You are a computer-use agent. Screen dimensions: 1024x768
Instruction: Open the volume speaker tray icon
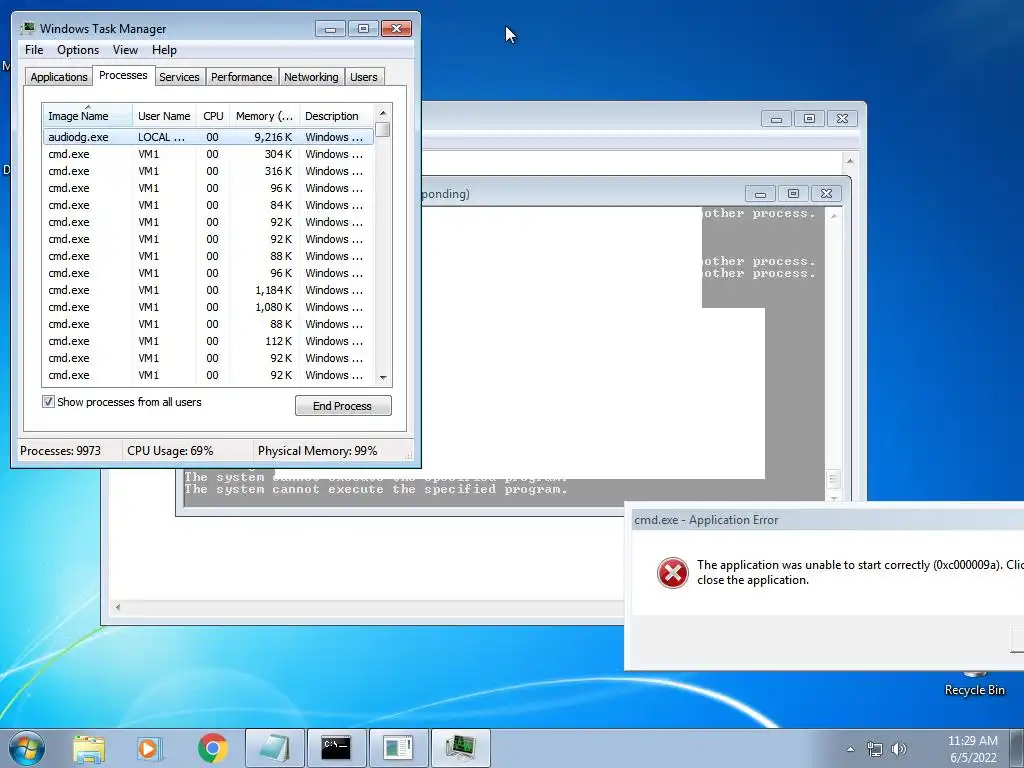899,749
